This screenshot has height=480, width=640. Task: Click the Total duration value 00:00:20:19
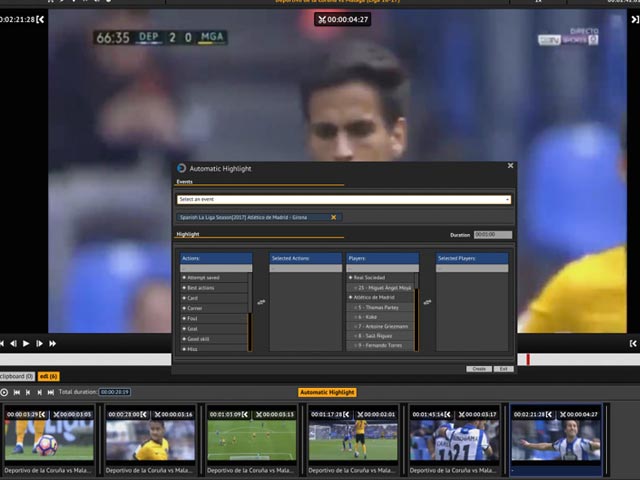pos(115,392)
